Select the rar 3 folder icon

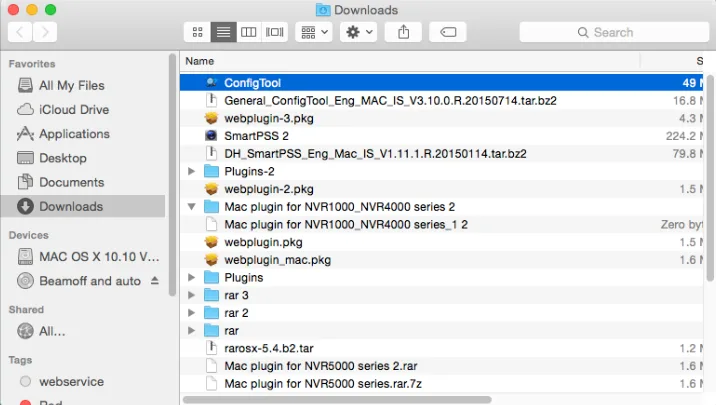(x=211, y=295)
